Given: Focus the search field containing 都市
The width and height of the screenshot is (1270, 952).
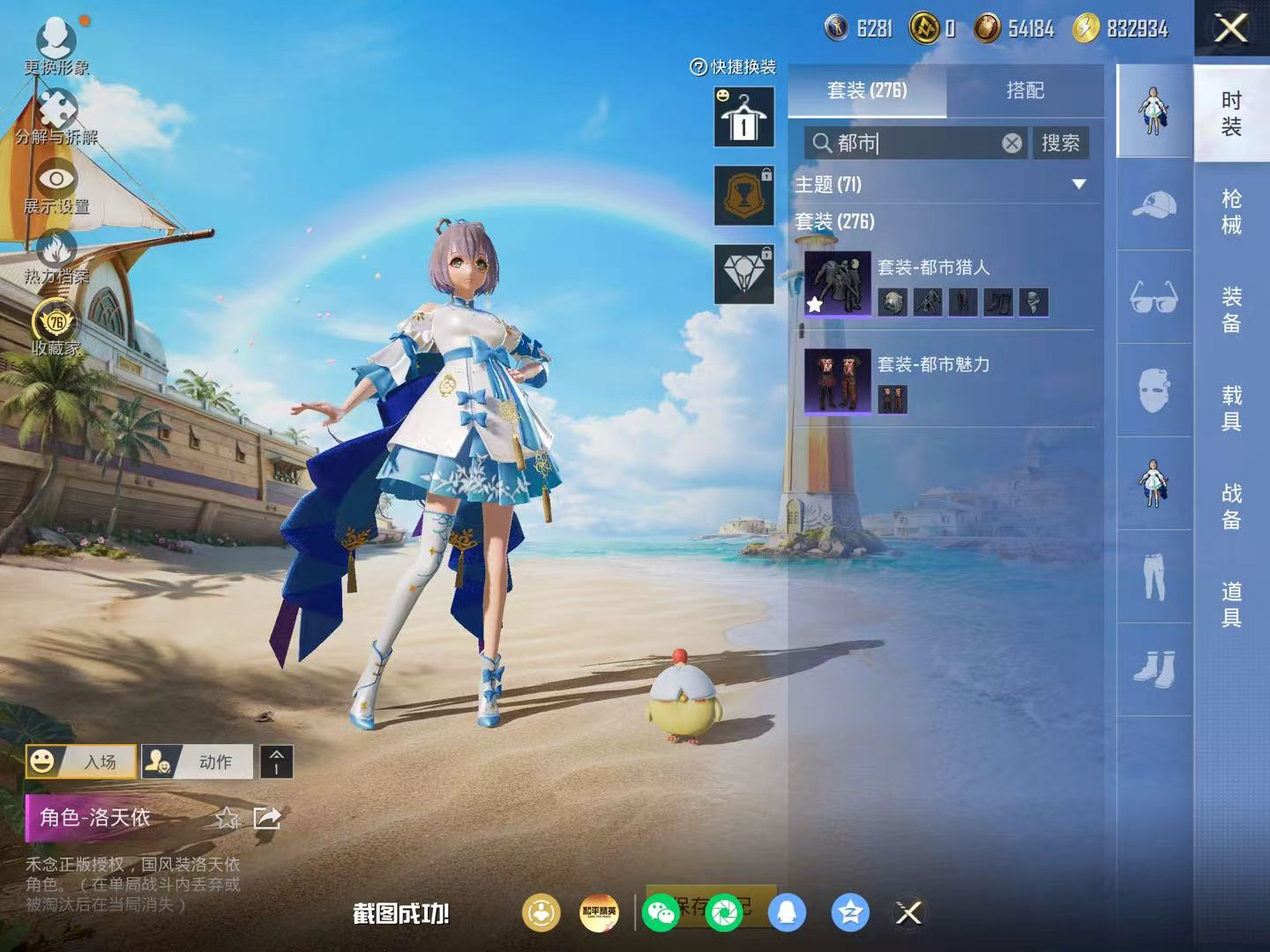Looking at the screenshot, I should click(915, 144).
